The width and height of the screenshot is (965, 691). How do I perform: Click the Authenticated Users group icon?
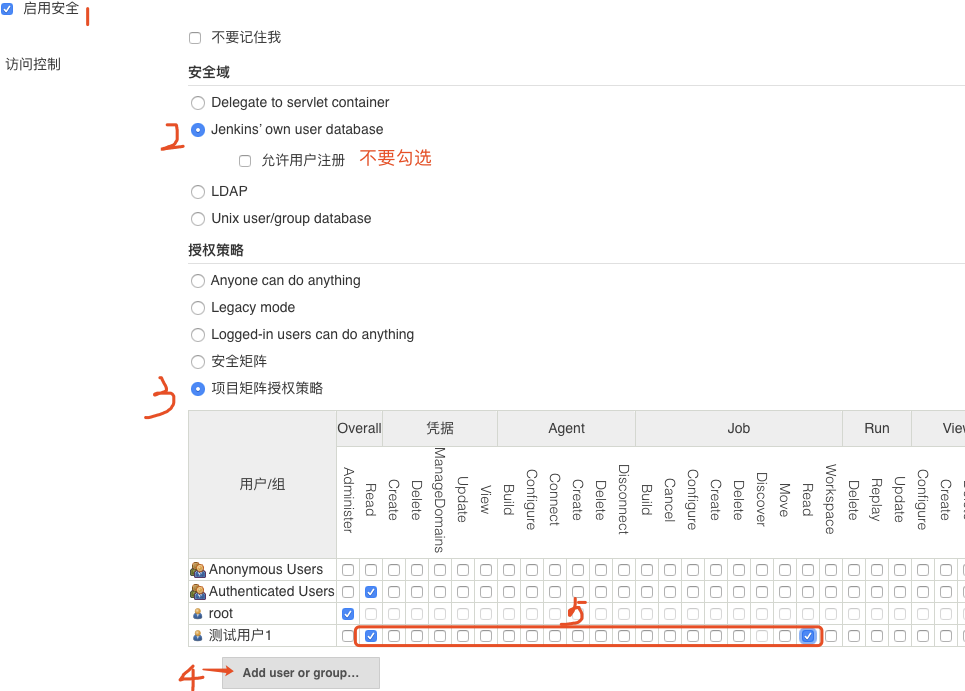[198, 592]
